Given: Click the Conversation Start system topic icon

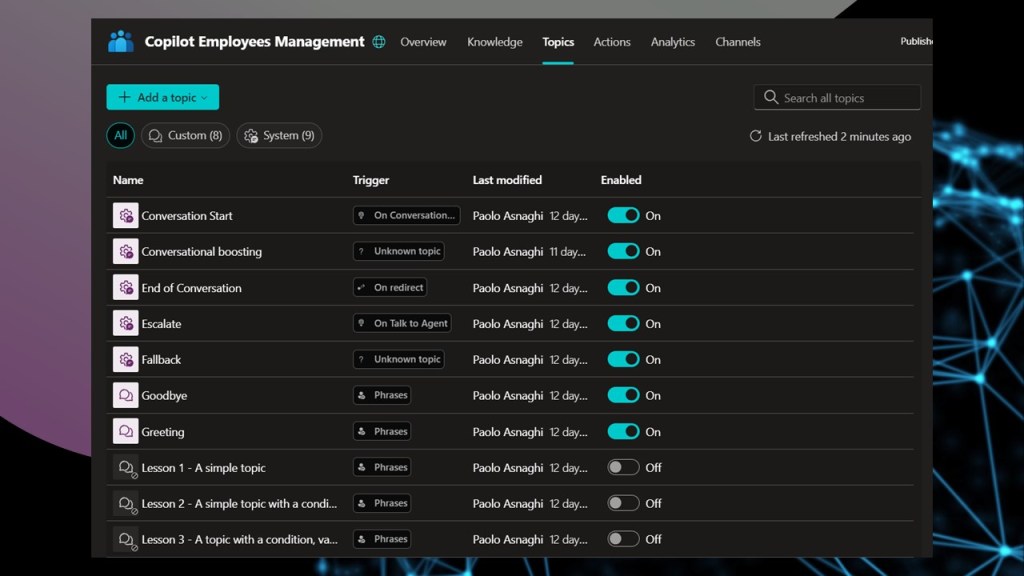Looking at the screenshot, I should [x=125, y=216].
